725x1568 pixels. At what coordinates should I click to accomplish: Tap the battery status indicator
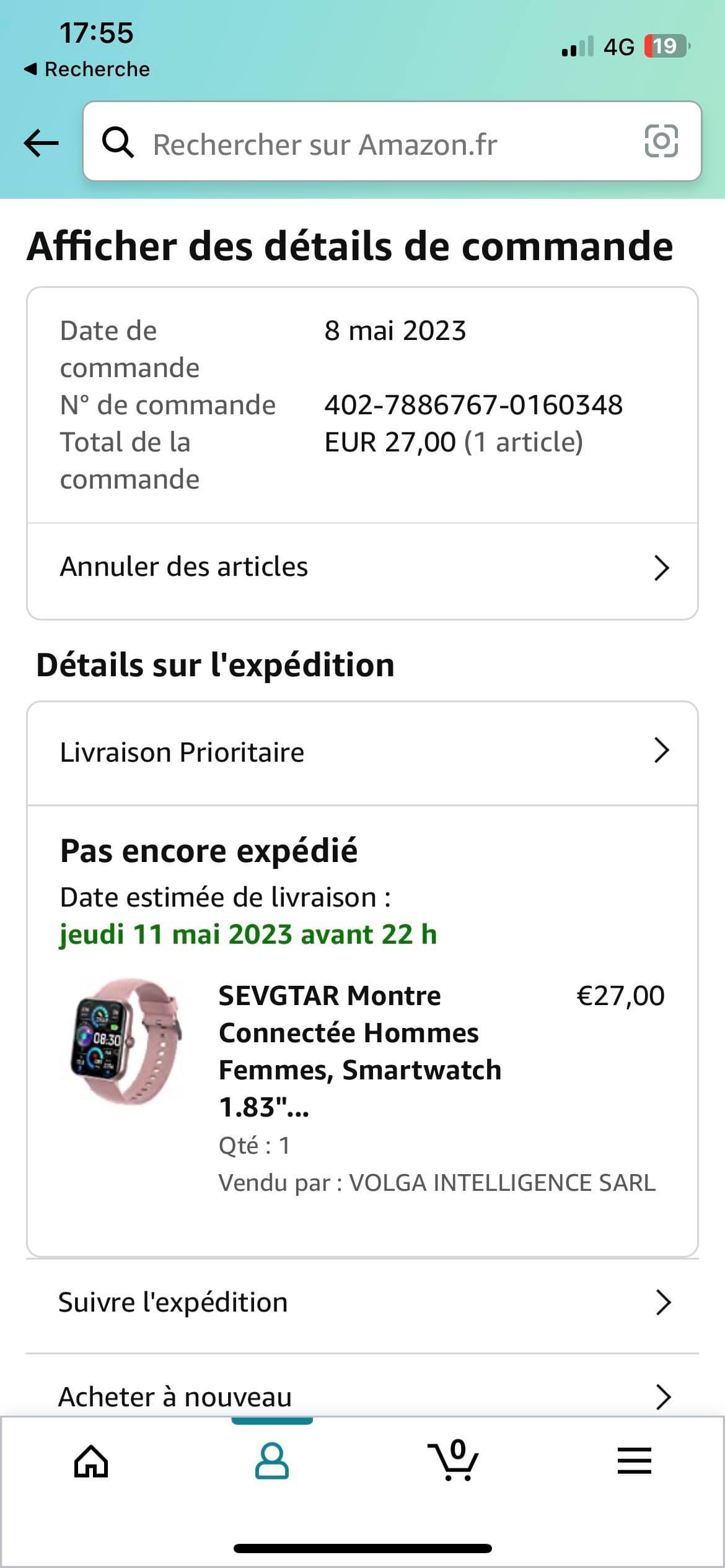(x=667, y=46)
